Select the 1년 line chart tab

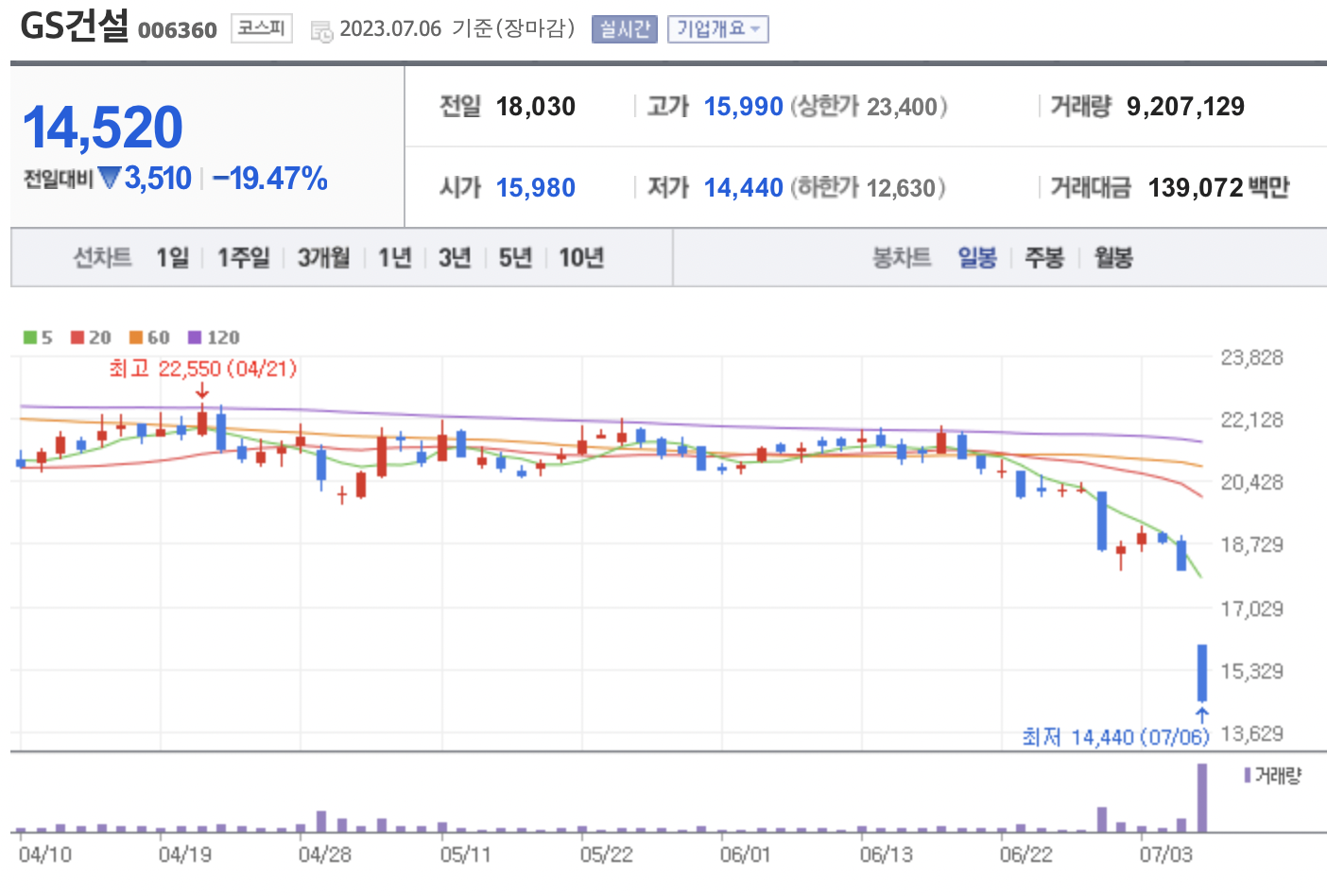point(395,257)
